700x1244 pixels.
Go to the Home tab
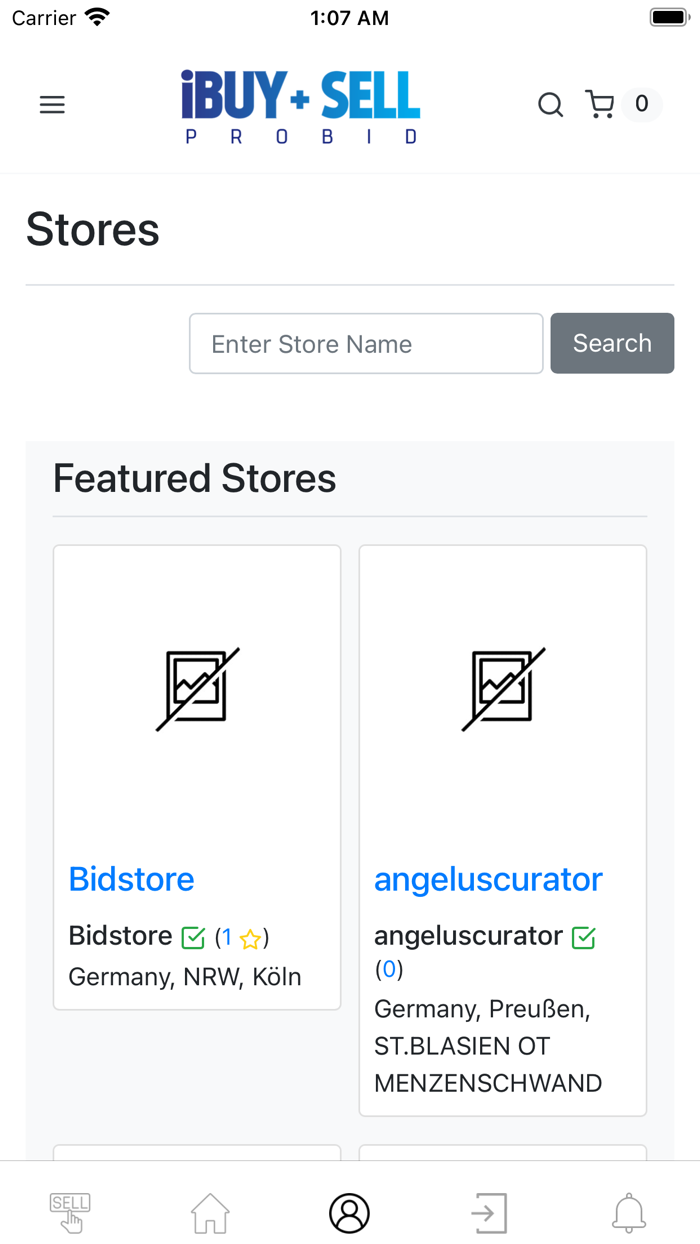[210, 1213]
